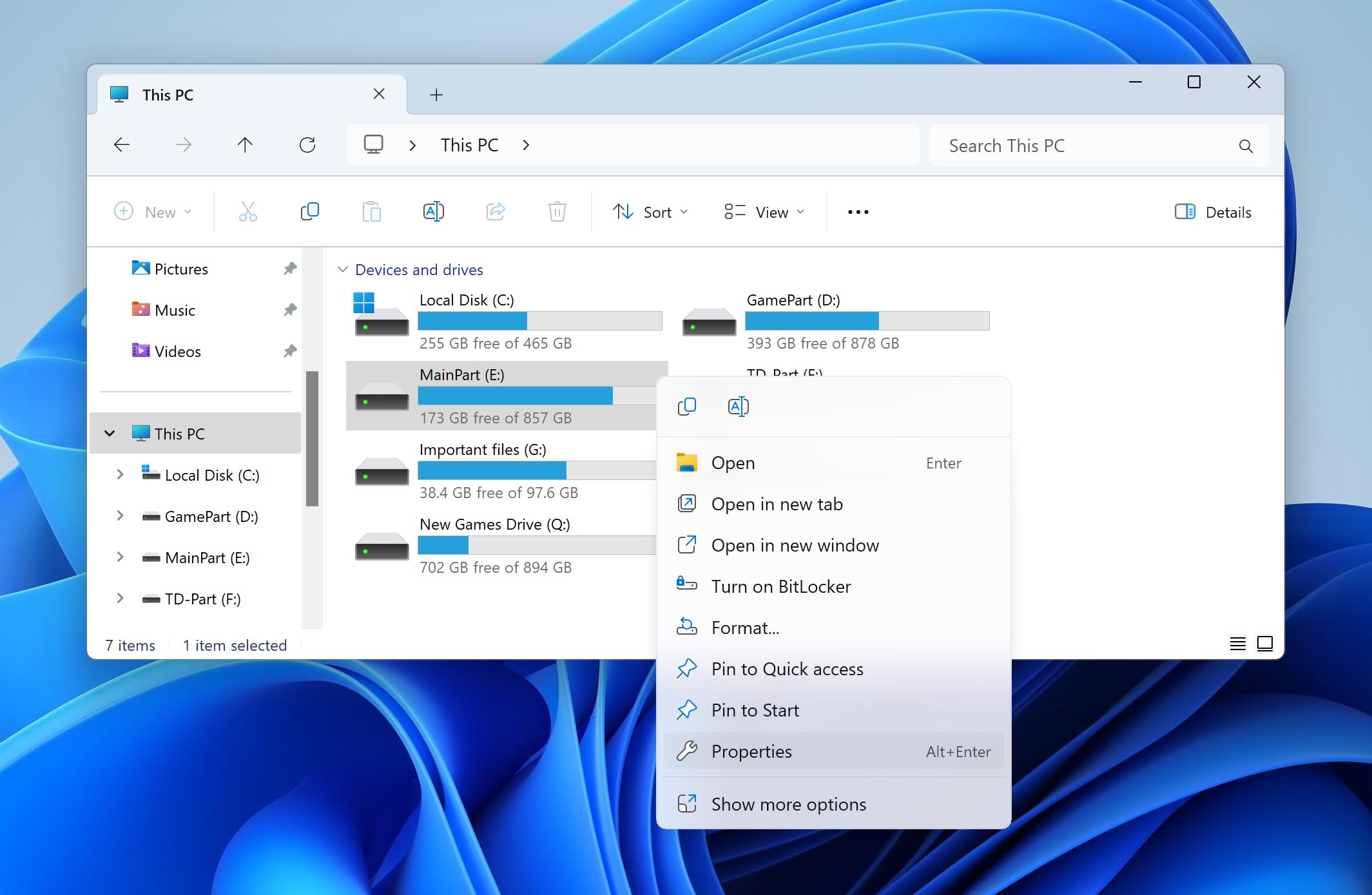Click the Delete trash icon in toolbar
1372x895 pixels.
coord(557,211)
